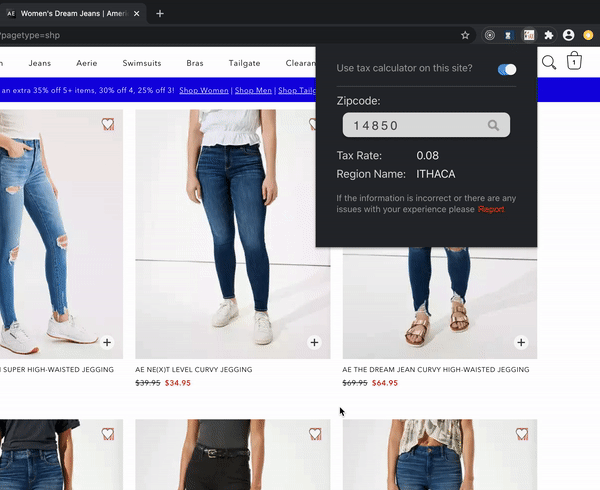Favorite the bottom-row black jeans with belt

coord(315,434)
